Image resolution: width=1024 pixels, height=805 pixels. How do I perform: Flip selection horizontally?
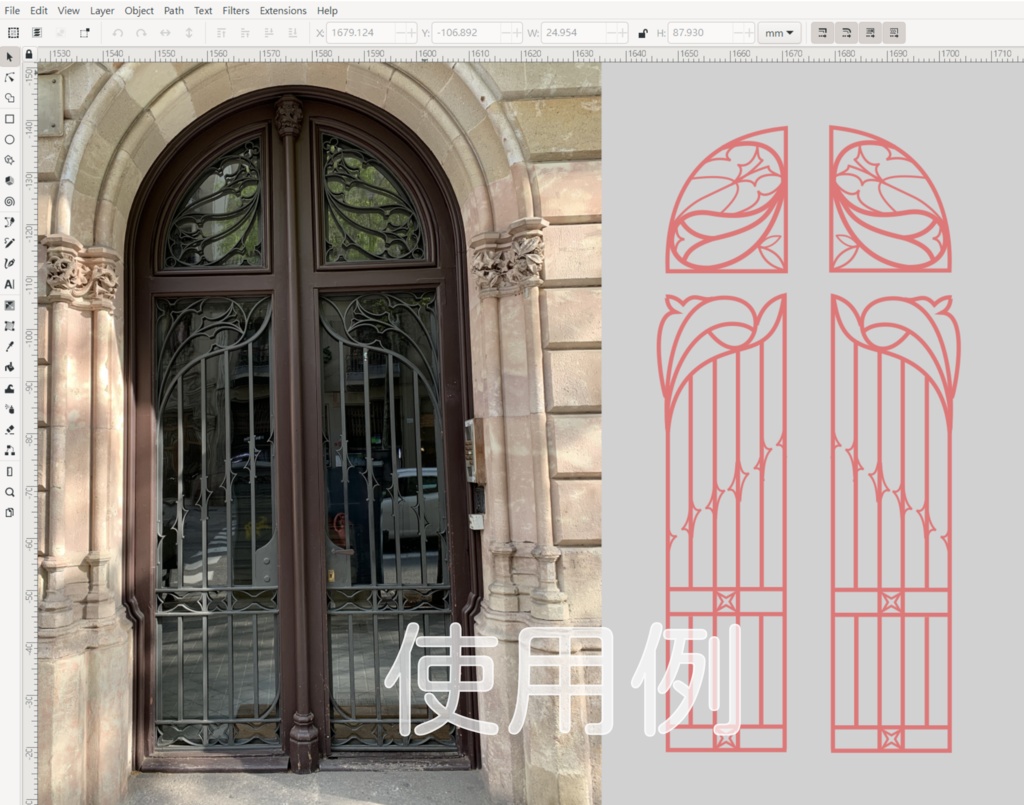click(165, 33)
